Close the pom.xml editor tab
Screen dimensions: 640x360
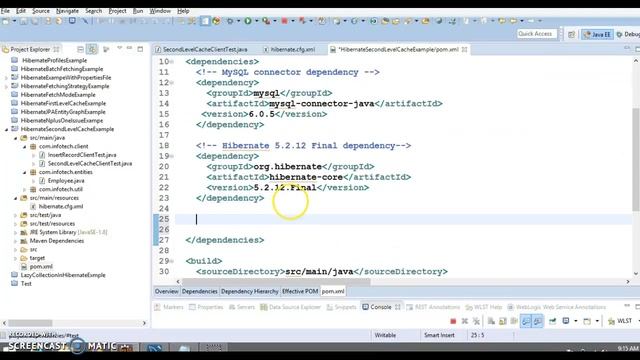[x=464, y=49]
